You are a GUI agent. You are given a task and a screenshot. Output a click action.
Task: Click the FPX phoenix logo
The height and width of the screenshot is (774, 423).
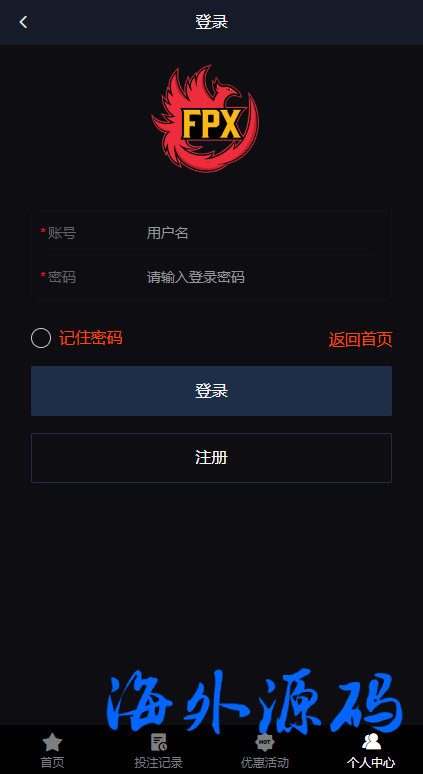click(x=205, y=118)
